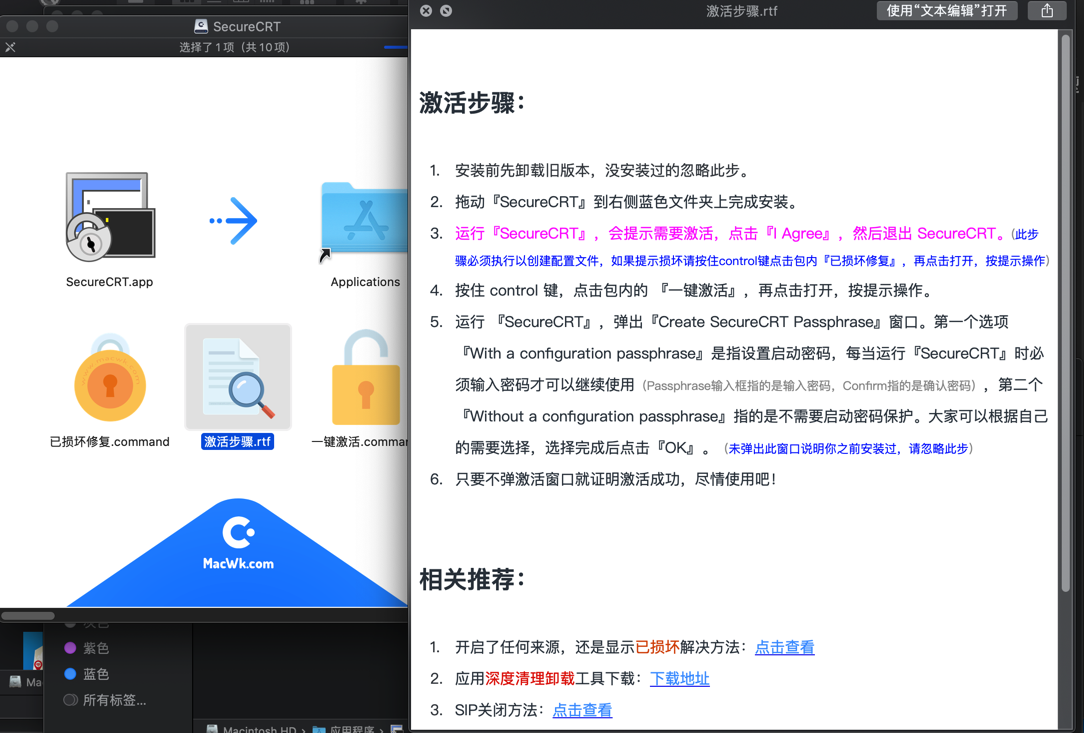Select the 一键激活.command padlock file

pos(366,378)
